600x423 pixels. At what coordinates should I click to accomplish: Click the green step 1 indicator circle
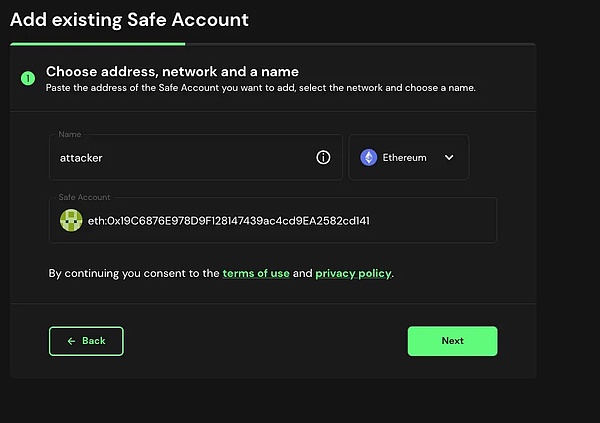(27, 77)
